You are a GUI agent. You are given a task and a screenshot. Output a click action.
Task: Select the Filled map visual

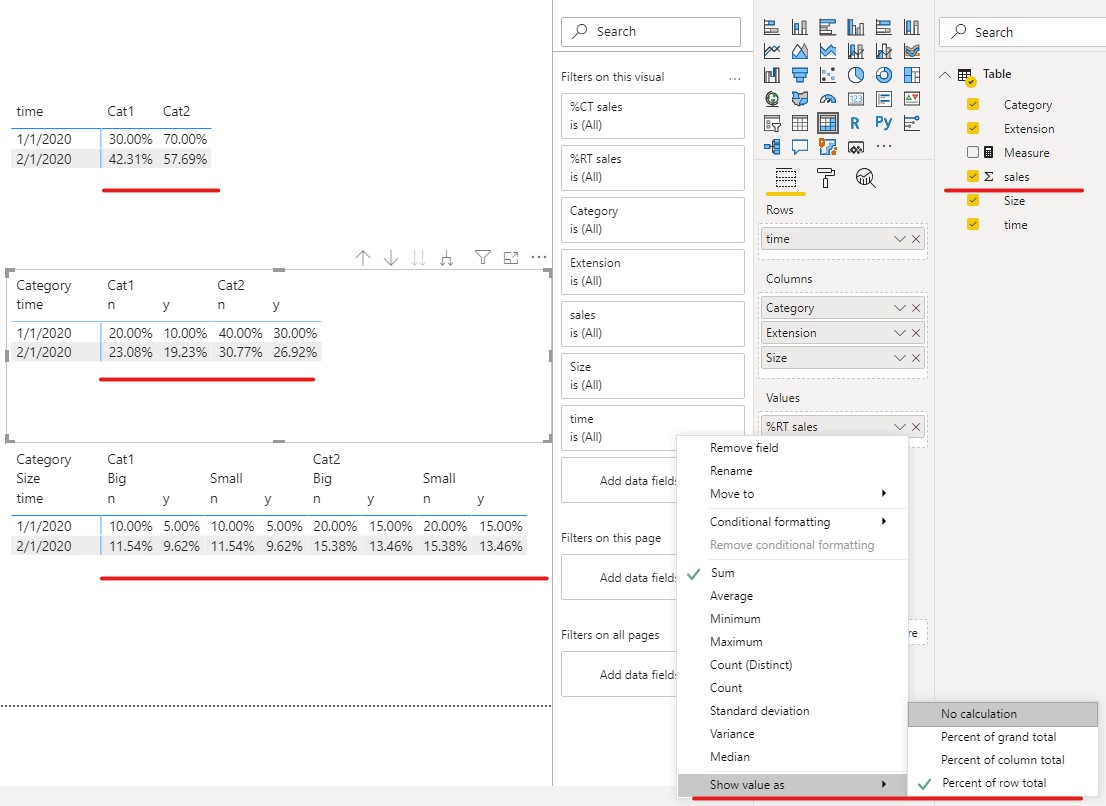pyautogui.click(x=800, y=99)
